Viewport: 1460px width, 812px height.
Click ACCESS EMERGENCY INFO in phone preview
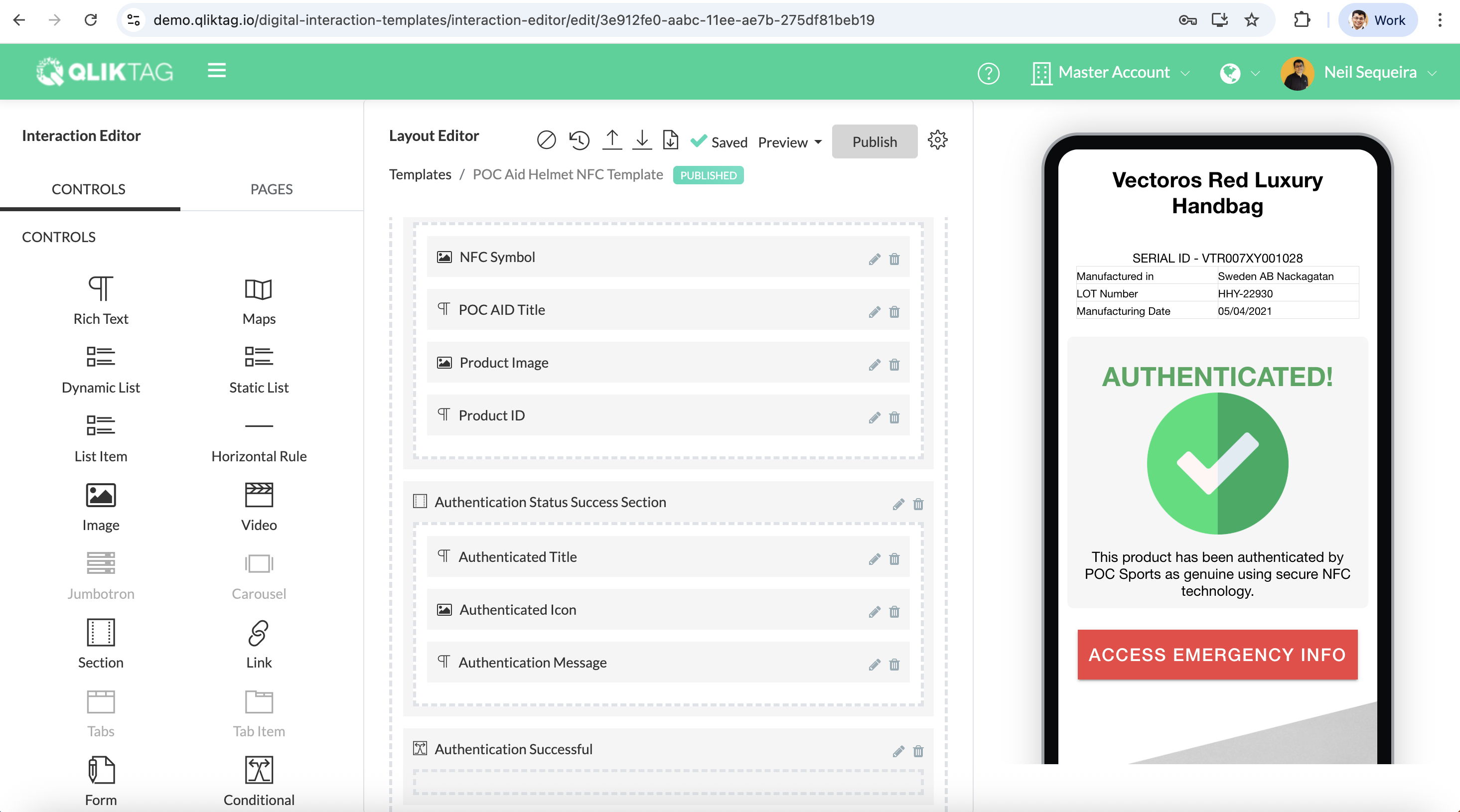pos(1217,655)
